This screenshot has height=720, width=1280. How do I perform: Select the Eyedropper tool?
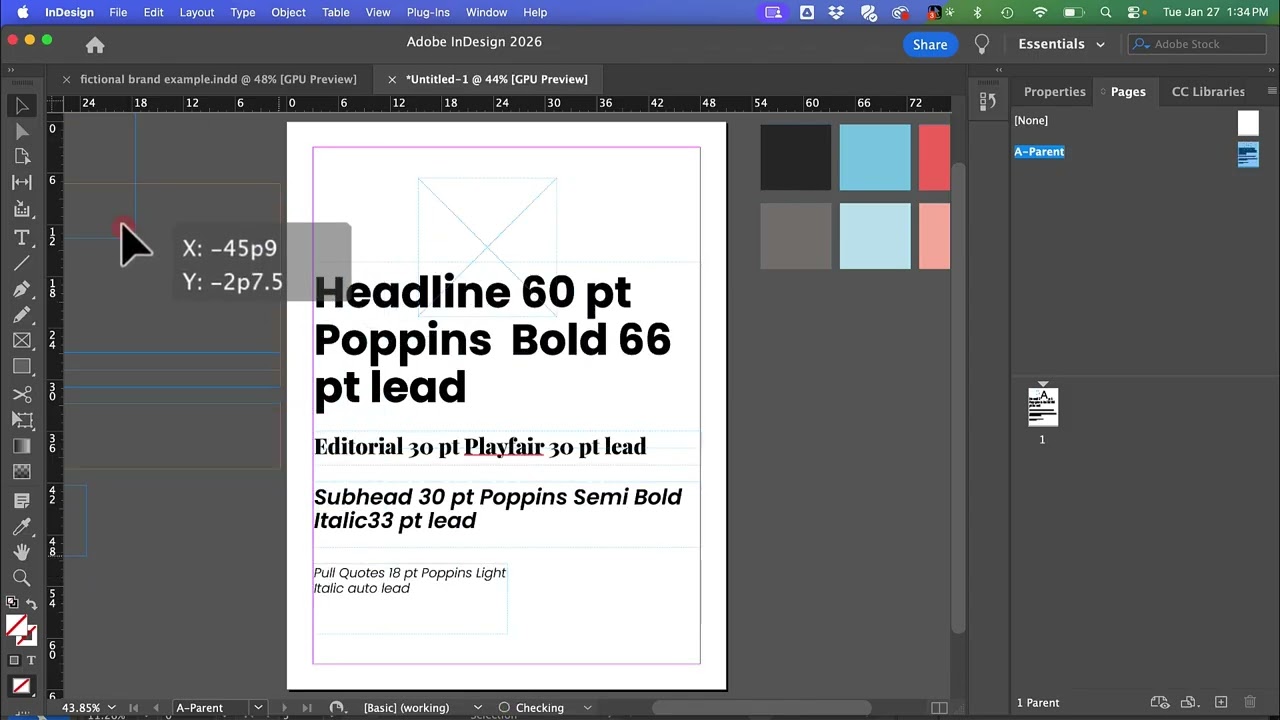[22, 526]
